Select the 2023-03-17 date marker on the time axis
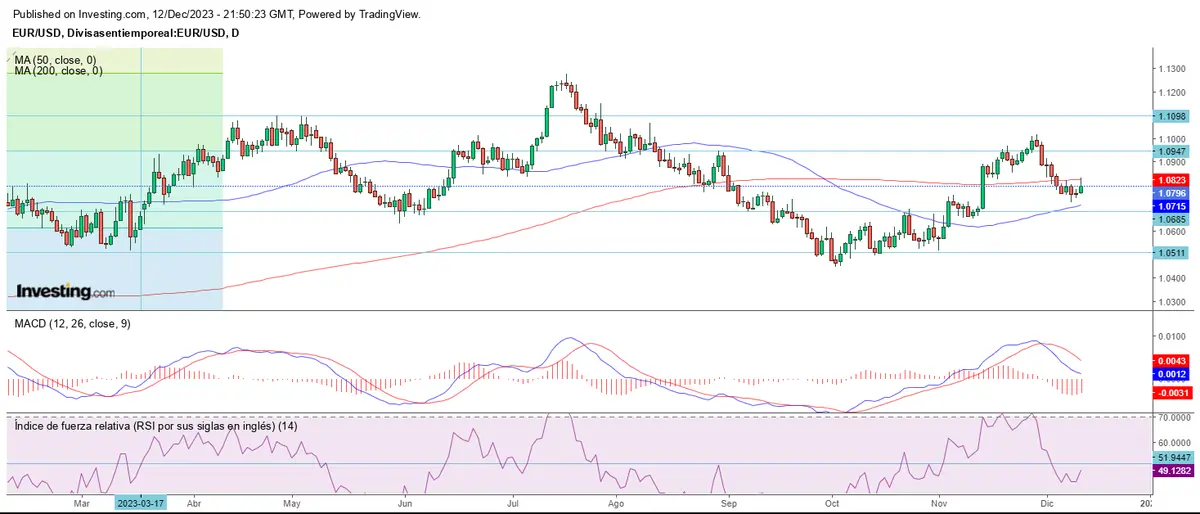The image size is (1200, 514). click(x=142, y=504)
